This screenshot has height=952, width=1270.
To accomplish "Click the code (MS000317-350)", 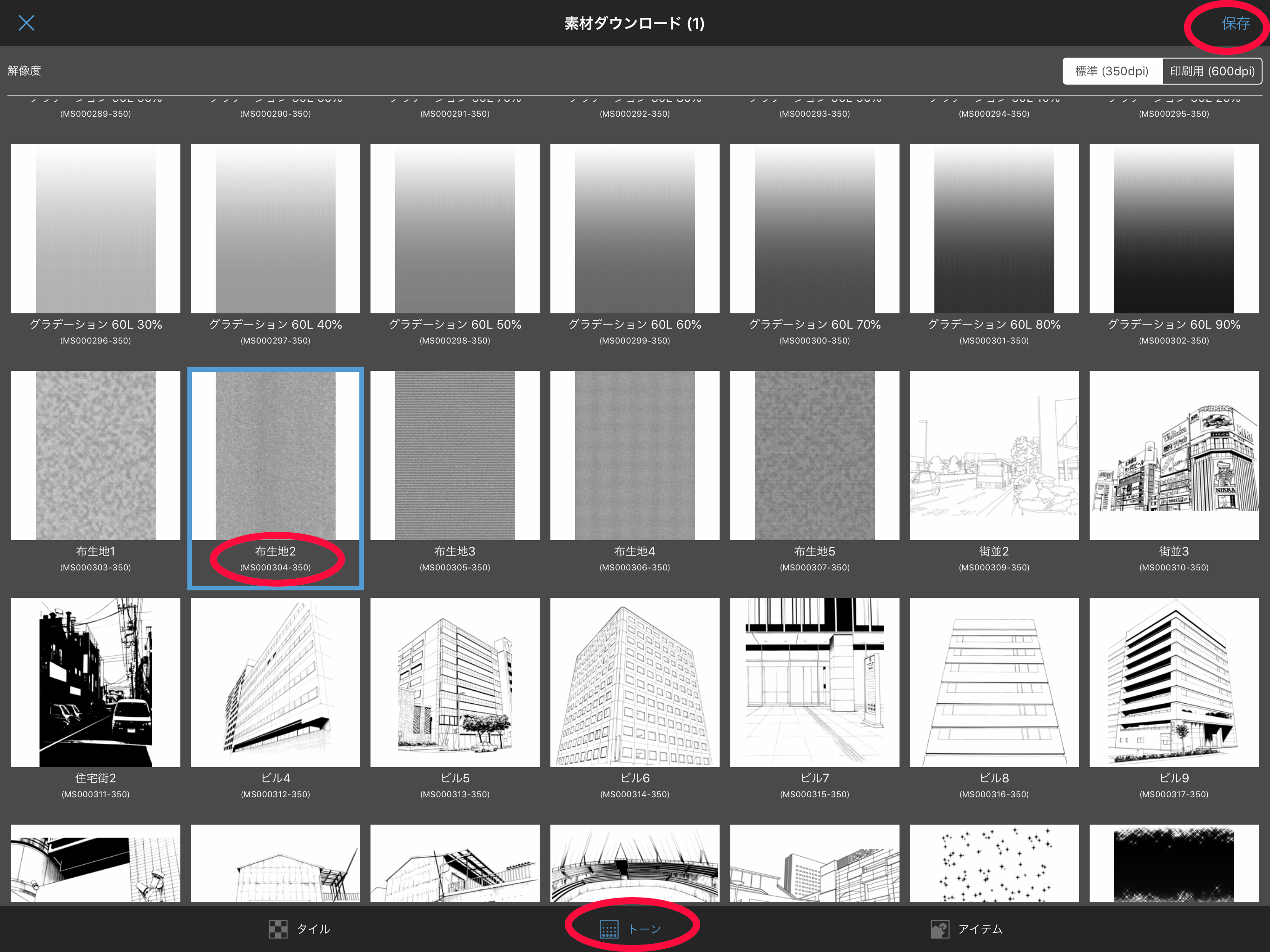I will coord(1174,794).
